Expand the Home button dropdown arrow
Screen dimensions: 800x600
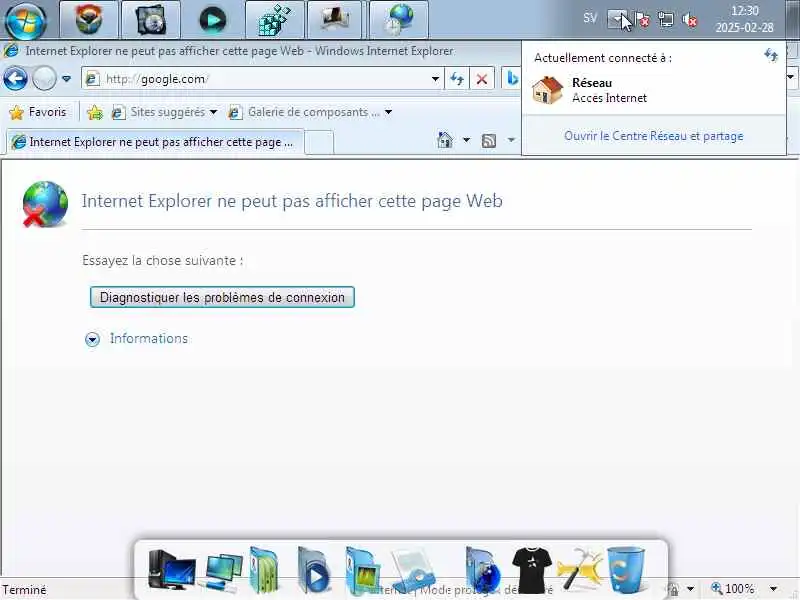point(466,140)
